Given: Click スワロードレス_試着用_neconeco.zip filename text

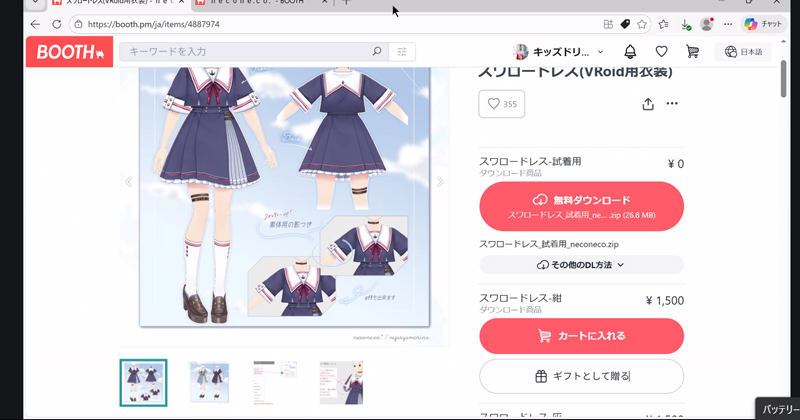Looking at the screenshot, I should tap(548, 244).
